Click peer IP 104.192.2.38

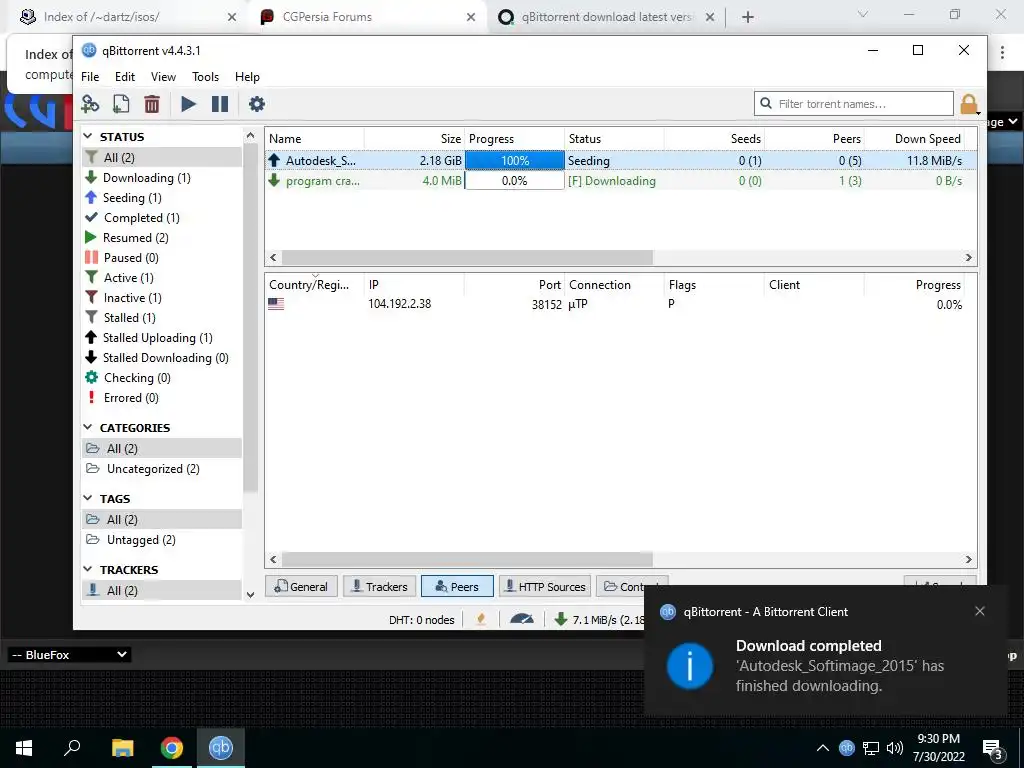(x=399, y=304)
